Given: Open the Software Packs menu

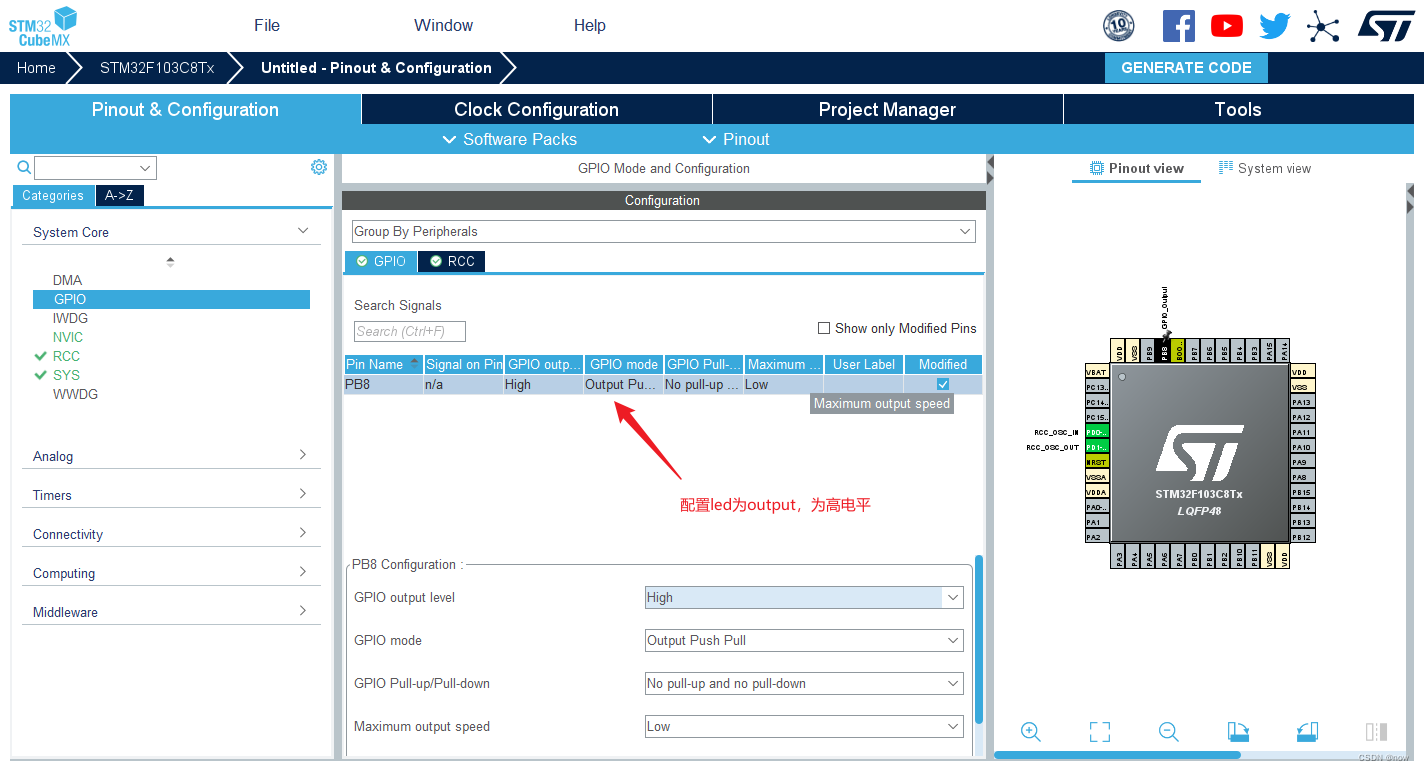Looking at the screenshot, I should tap(509, 139).
